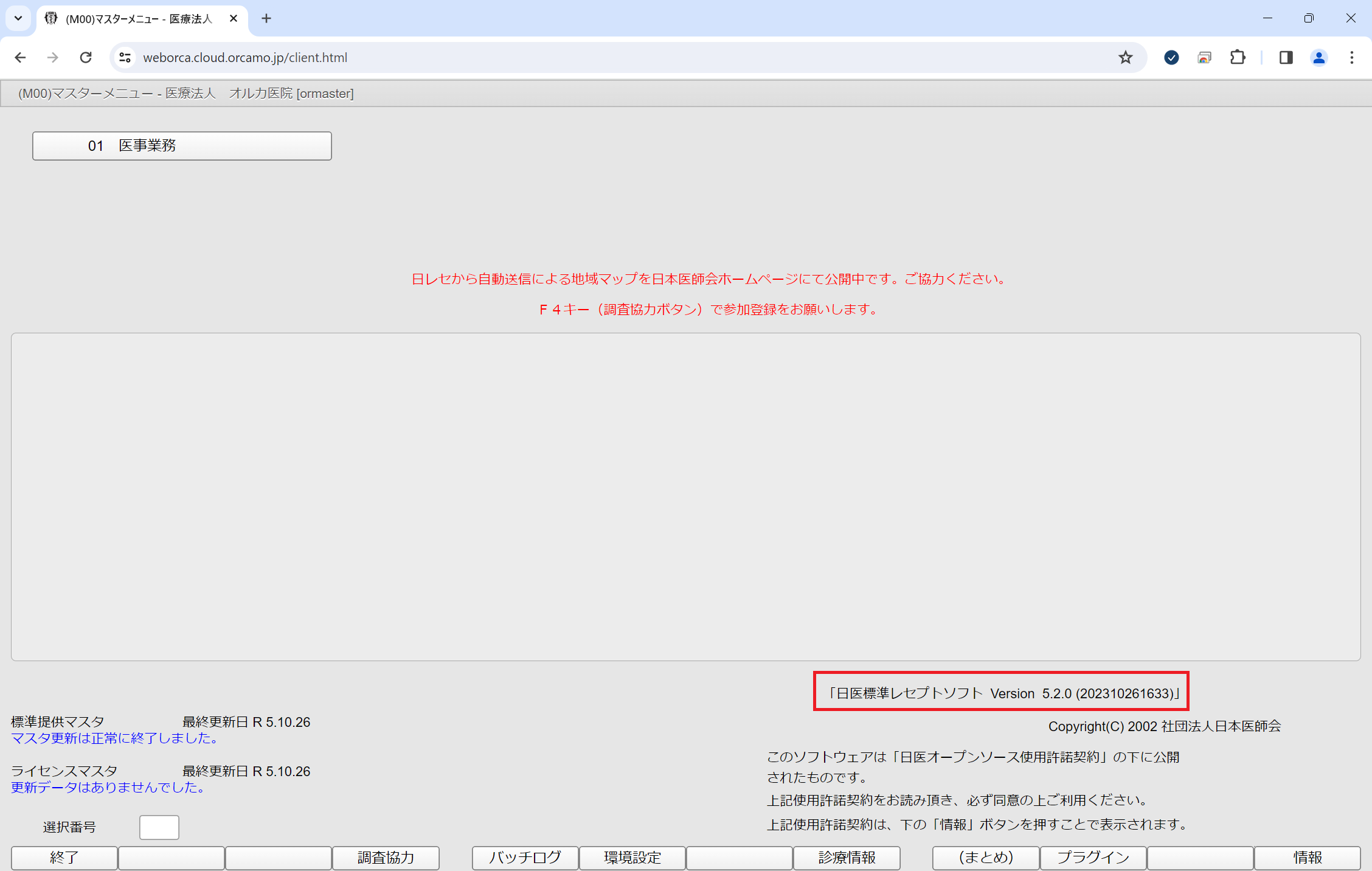This screenshot has height=871, width=1372.
Task: Open the Chrome profile avatar
Action: pyautogui.click(x=1318, y=57)
